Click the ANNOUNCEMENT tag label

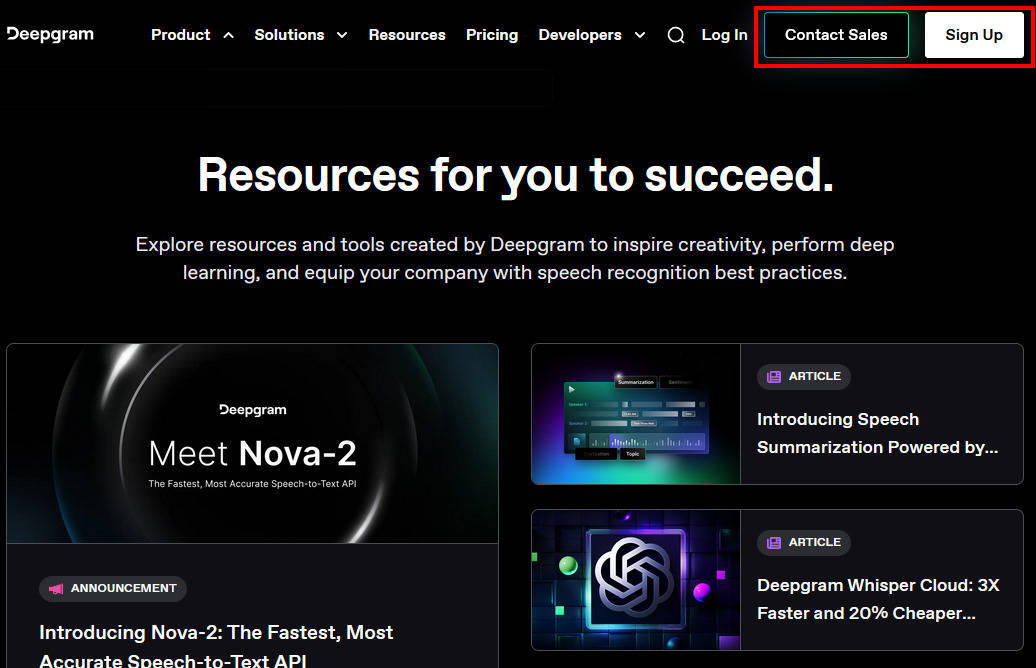point(113,589)
